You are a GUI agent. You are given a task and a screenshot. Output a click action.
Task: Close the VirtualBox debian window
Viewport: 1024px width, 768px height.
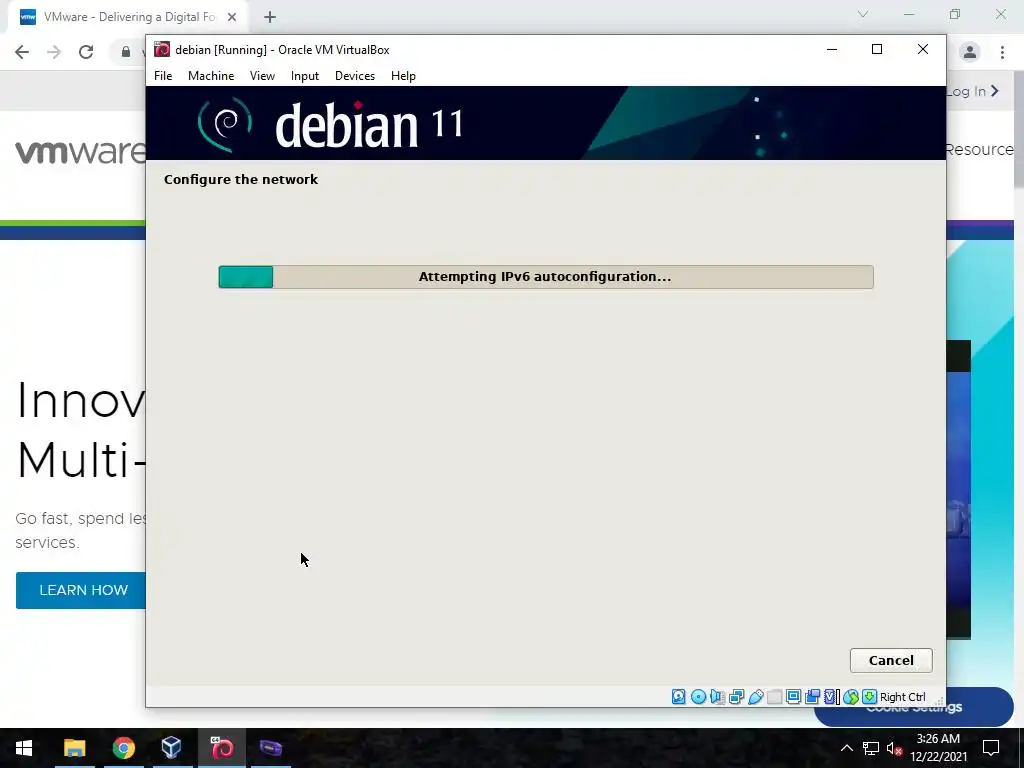point(923,50)
